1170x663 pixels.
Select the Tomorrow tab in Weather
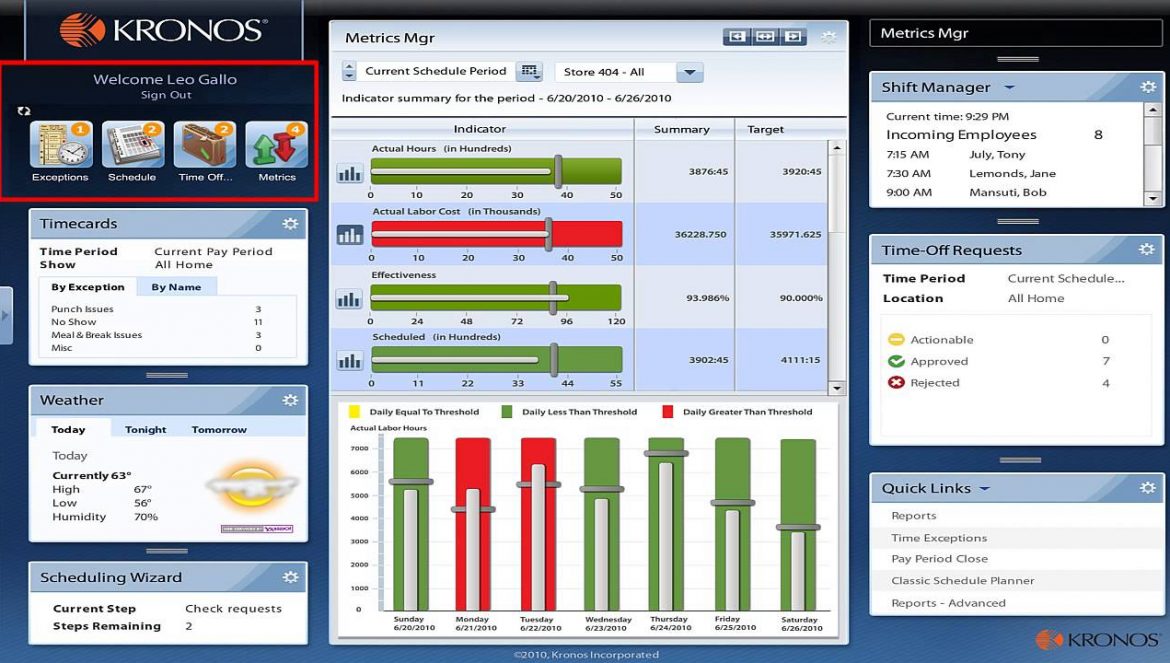(x=218, y=429)
